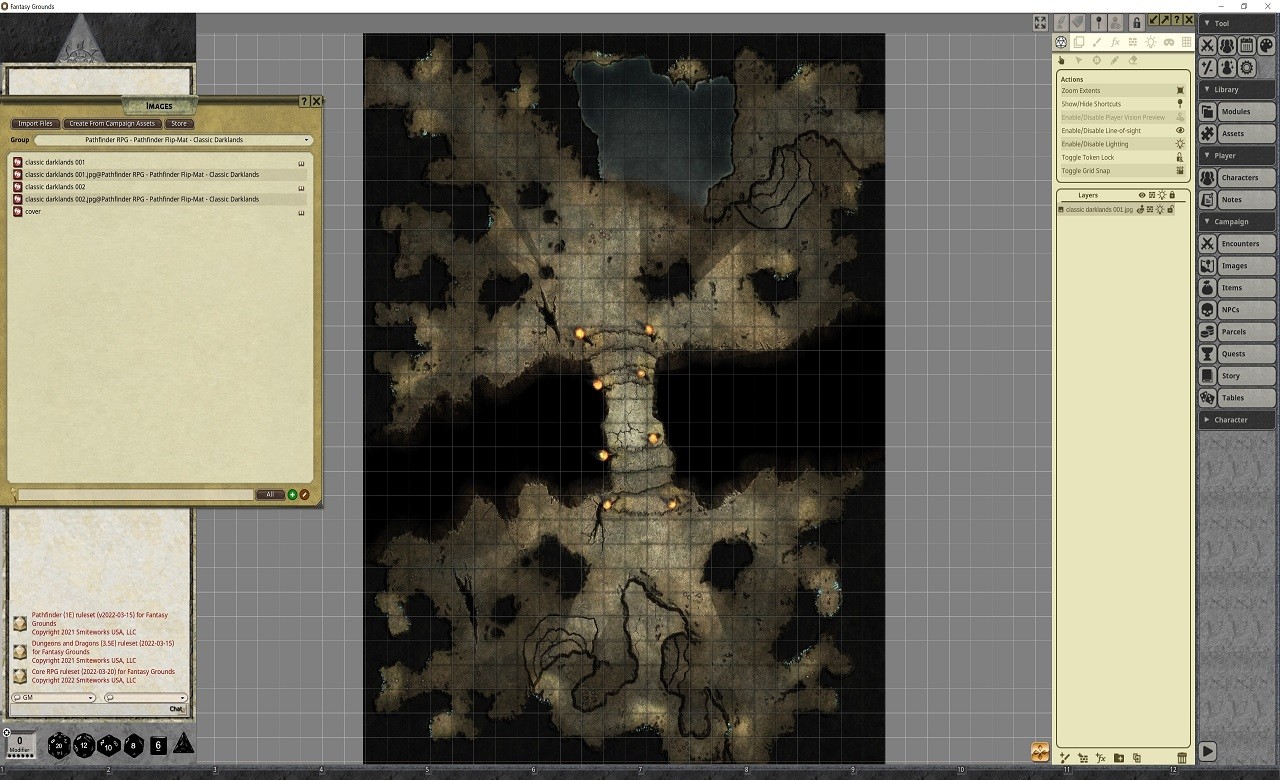
Task: Open the Group dropdown in Images window
Action: tap(173, 140)
